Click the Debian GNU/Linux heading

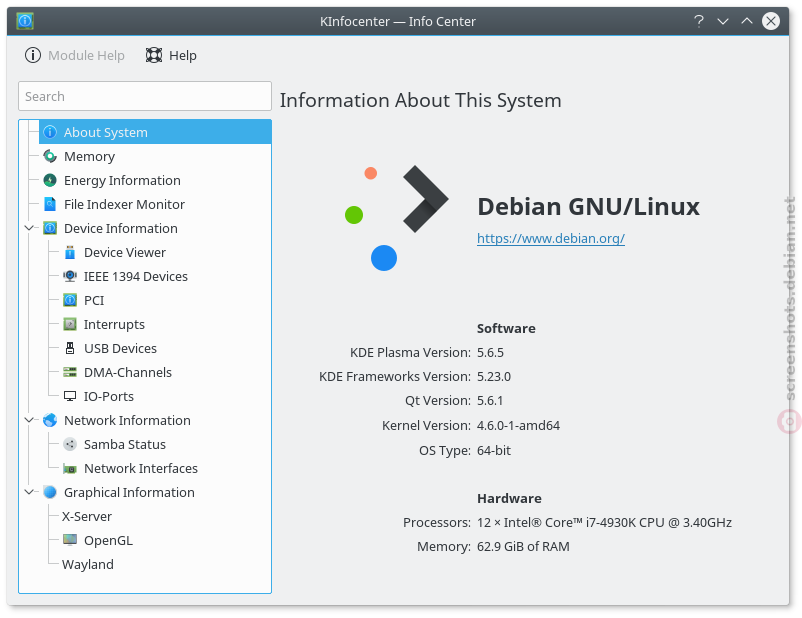589,207
